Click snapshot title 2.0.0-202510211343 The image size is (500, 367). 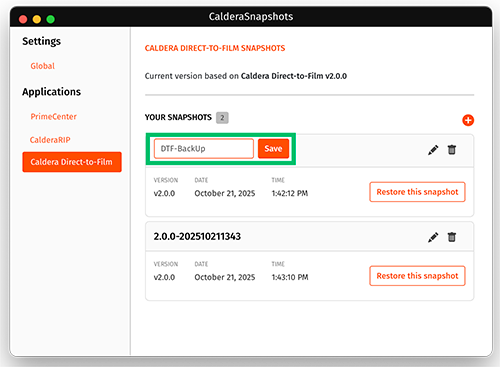pos(197,236)
